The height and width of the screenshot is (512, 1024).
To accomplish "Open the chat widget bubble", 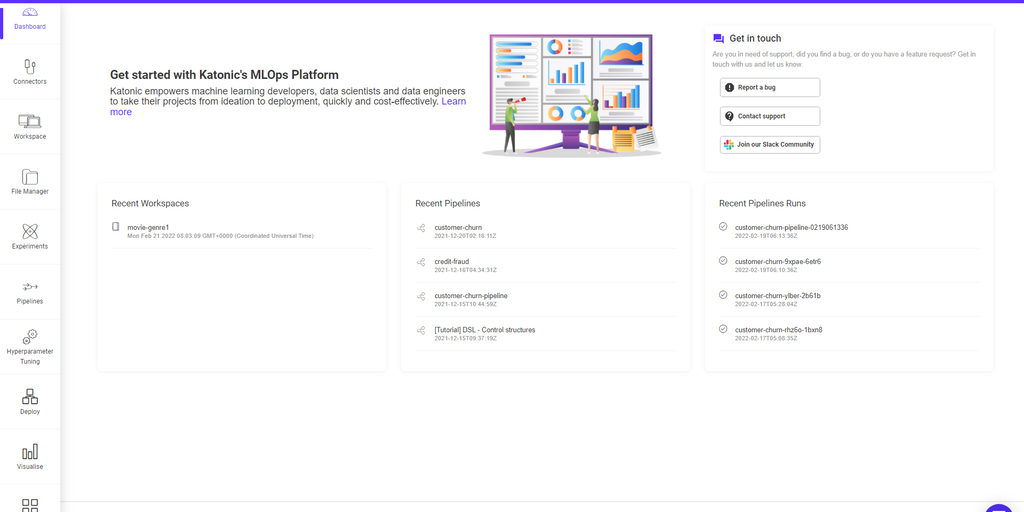I will [999, 507].
